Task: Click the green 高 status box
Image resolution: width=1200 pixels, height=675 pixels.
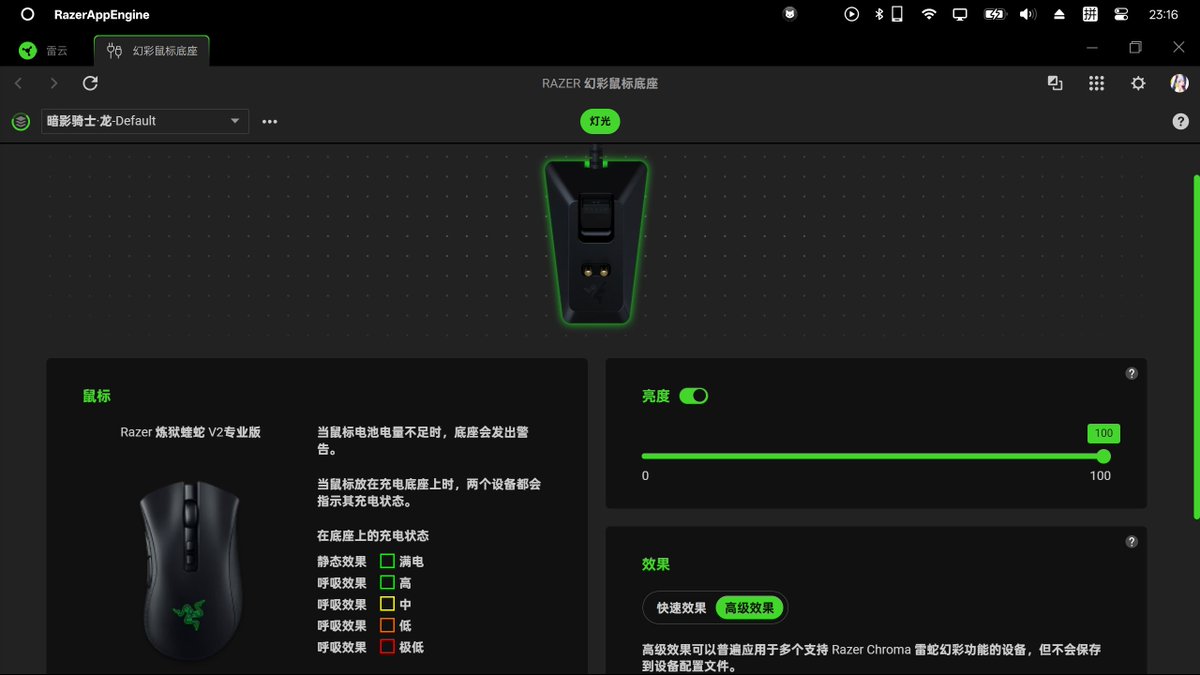Action: point(387,583)
